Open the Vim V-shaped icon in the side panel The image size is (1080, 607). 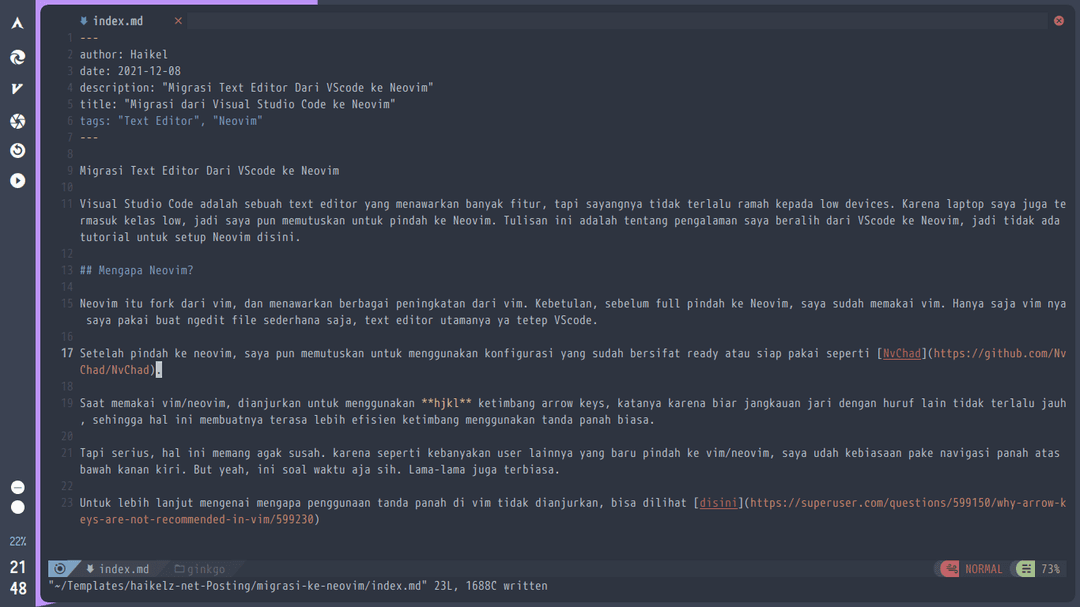17,88
